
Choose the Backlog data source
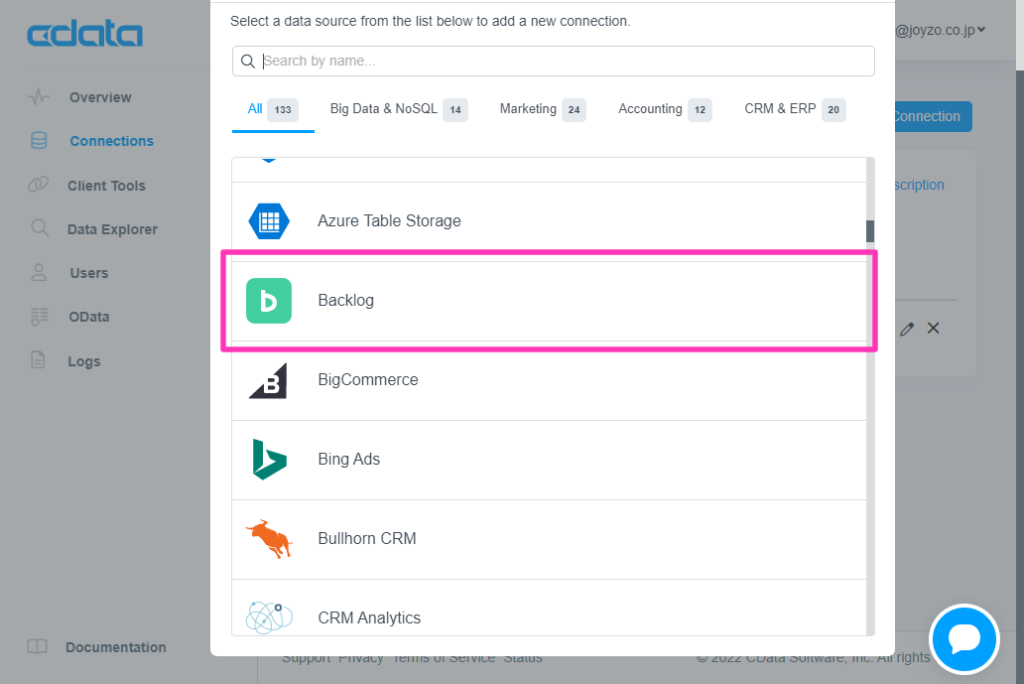[x=549, y=301]
